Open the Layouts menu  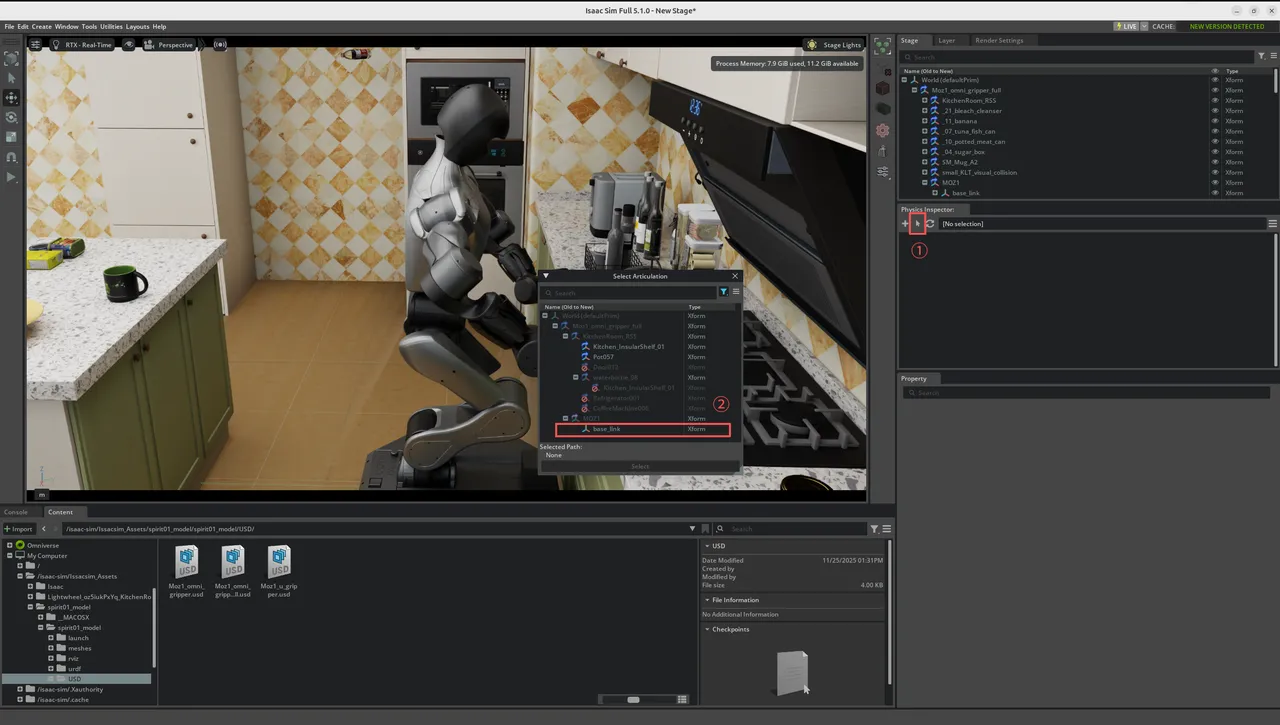137,27
